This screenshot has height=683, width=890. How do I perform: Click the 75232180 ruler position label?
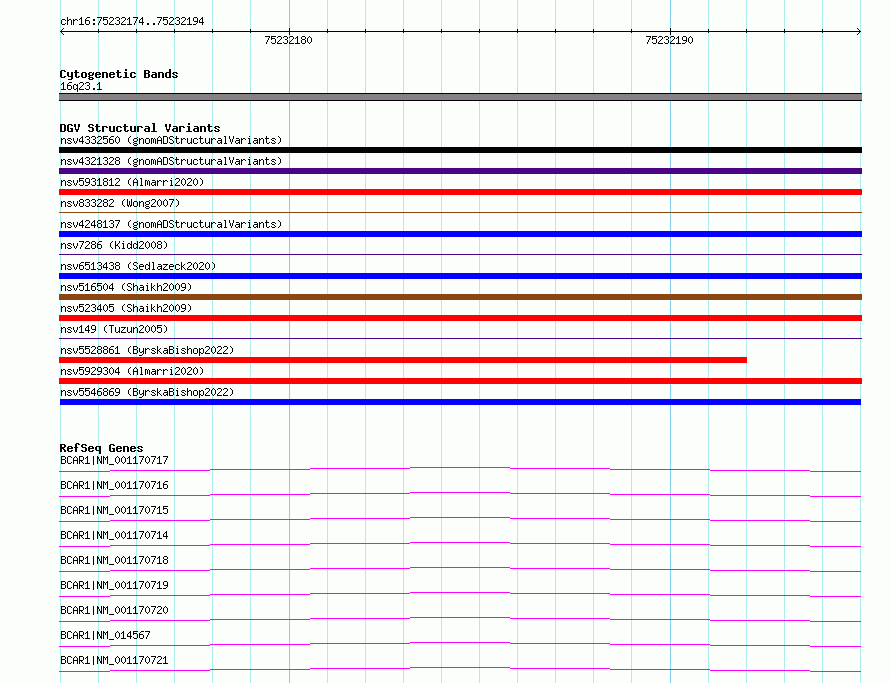(288, 40)
